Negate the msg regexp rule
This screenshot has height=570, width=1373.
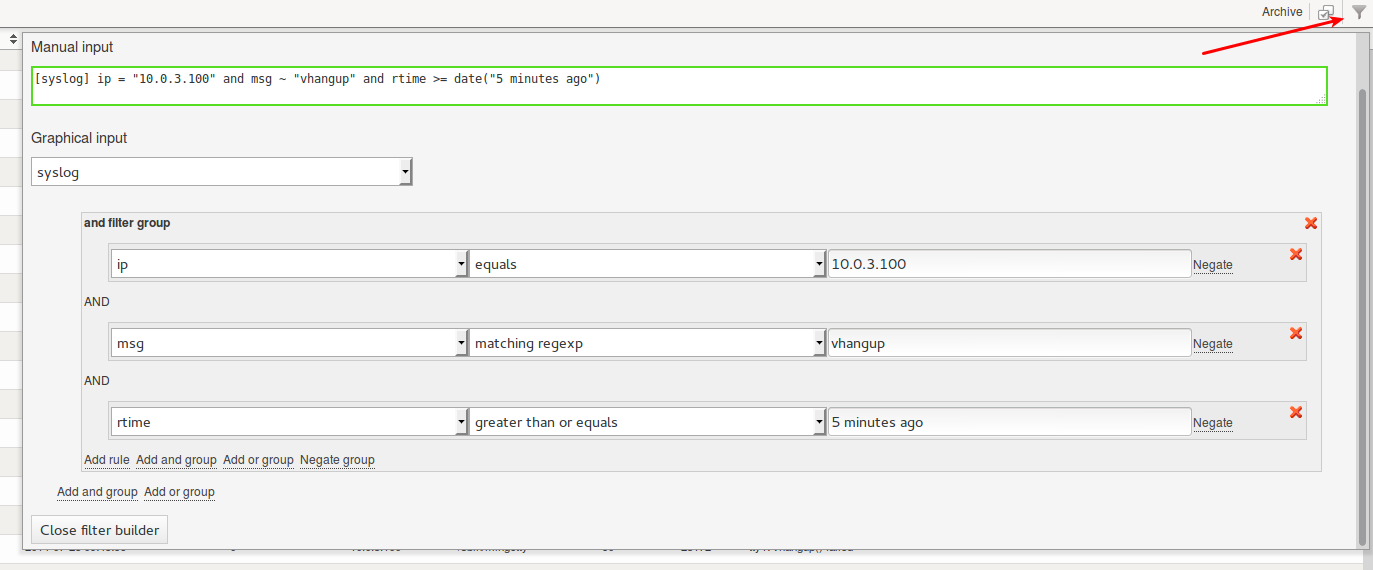[1213, 344]
